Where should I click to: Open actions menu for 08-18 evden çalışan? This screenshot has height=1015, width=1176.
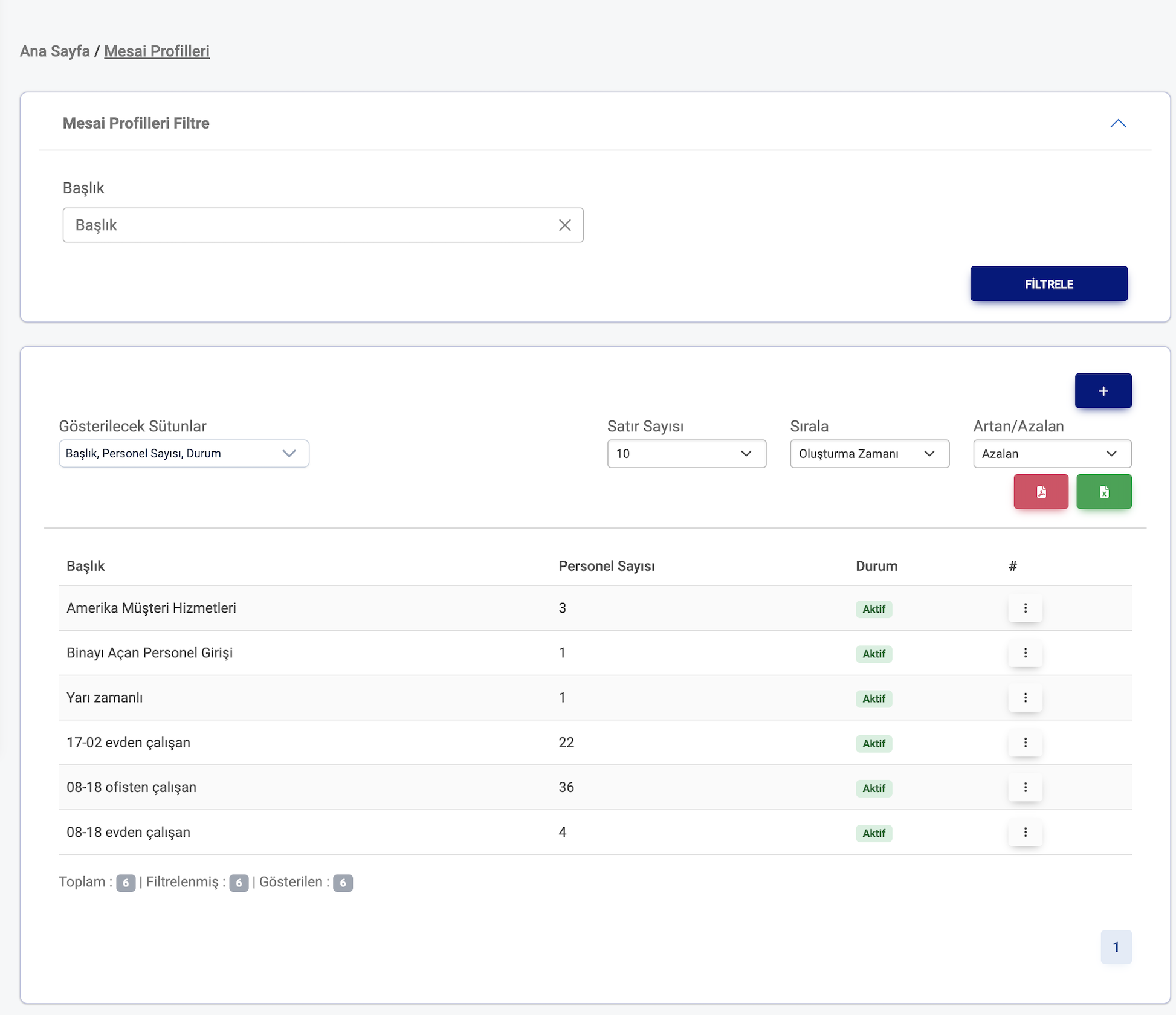tap(1025, 832)
